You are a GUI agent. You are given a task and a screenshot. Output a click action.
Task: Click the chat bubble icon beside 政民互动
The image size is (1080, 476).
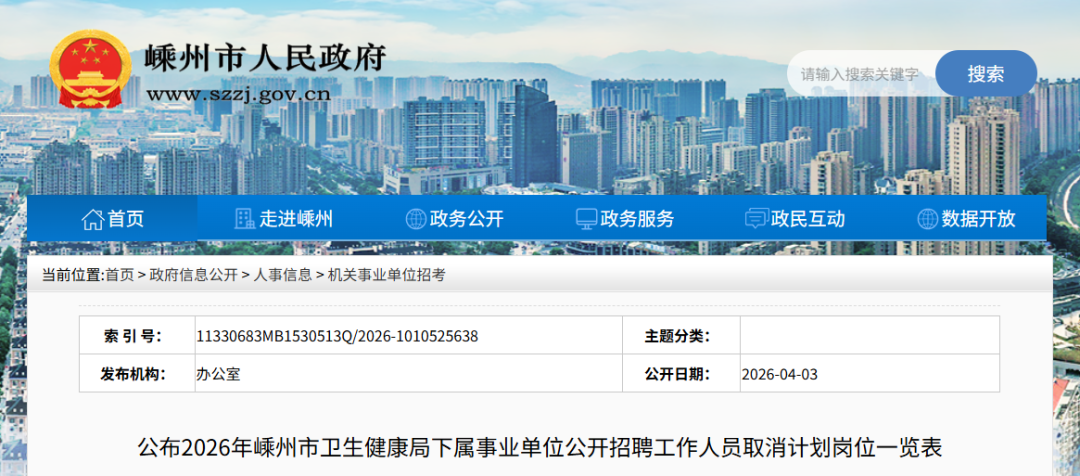point(757,219)
